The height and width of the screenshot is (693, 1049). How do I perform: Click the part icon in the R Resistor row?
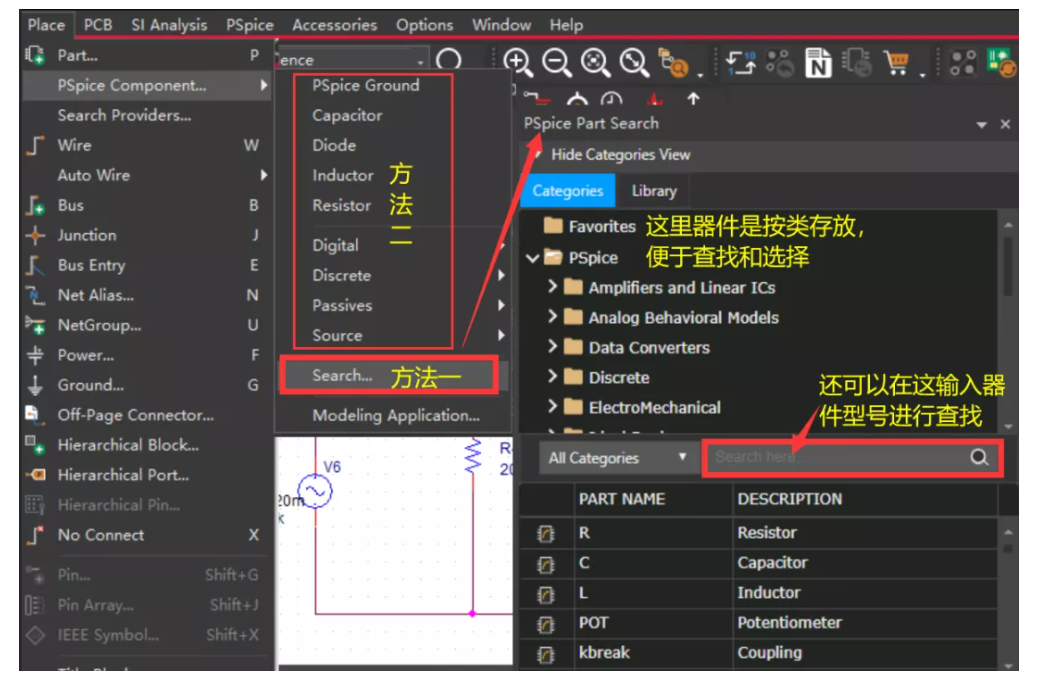pos(546,534)
